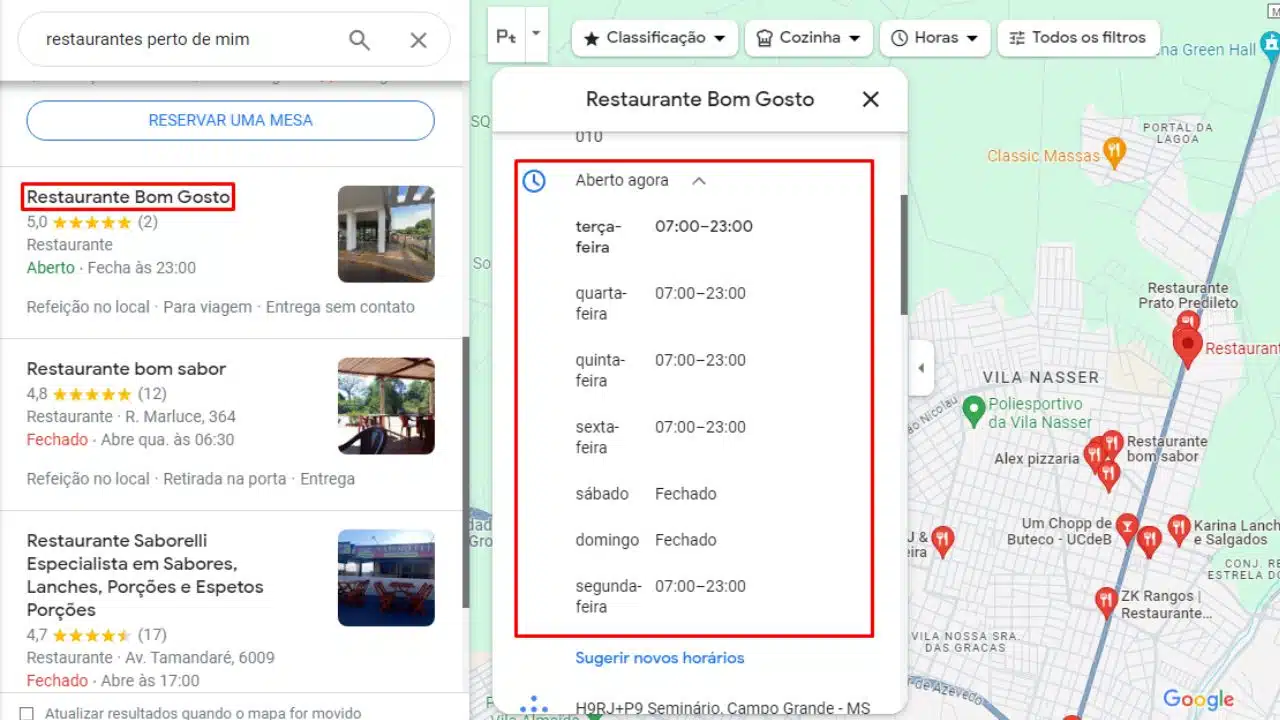Open Restaurante Bom Gosto photo thumbnail

tap(386, 234)
